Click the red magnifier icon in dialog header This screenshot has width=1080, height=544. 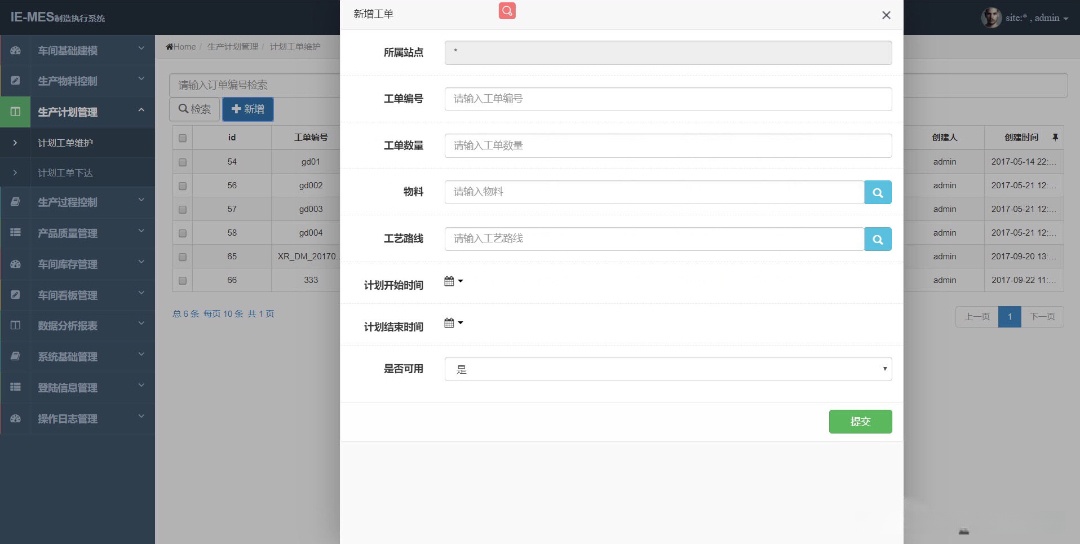click(507, 10)
